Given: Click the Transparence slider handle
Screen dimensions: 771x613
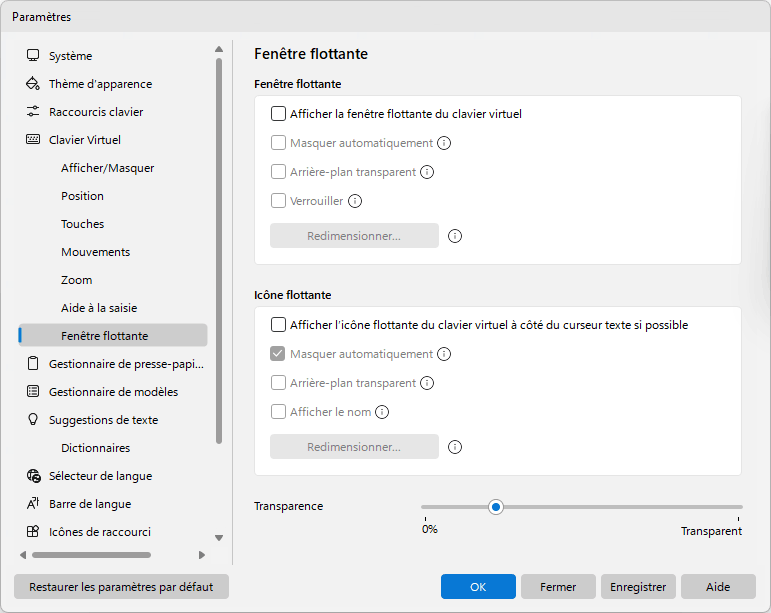Looking at the screenshot, I should pos(496,507).
